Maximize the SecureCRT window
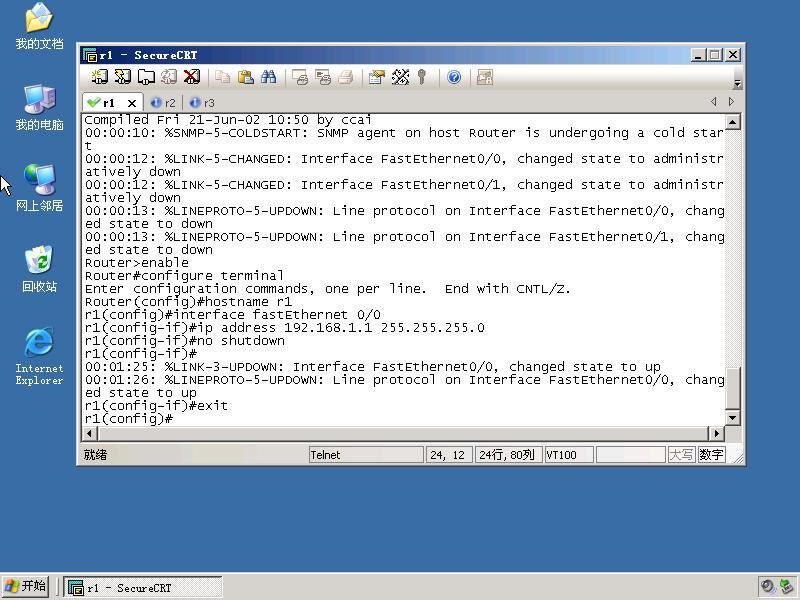 click(x=715, y=55)
